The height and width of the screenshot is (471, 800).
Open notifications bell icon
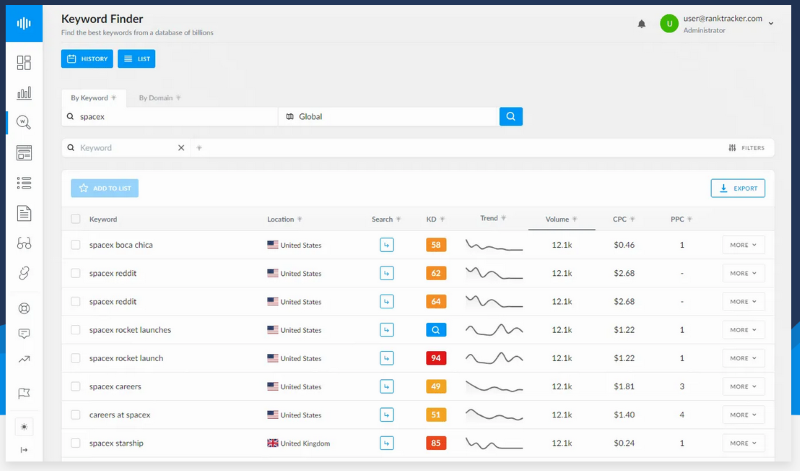pos(641,23)
